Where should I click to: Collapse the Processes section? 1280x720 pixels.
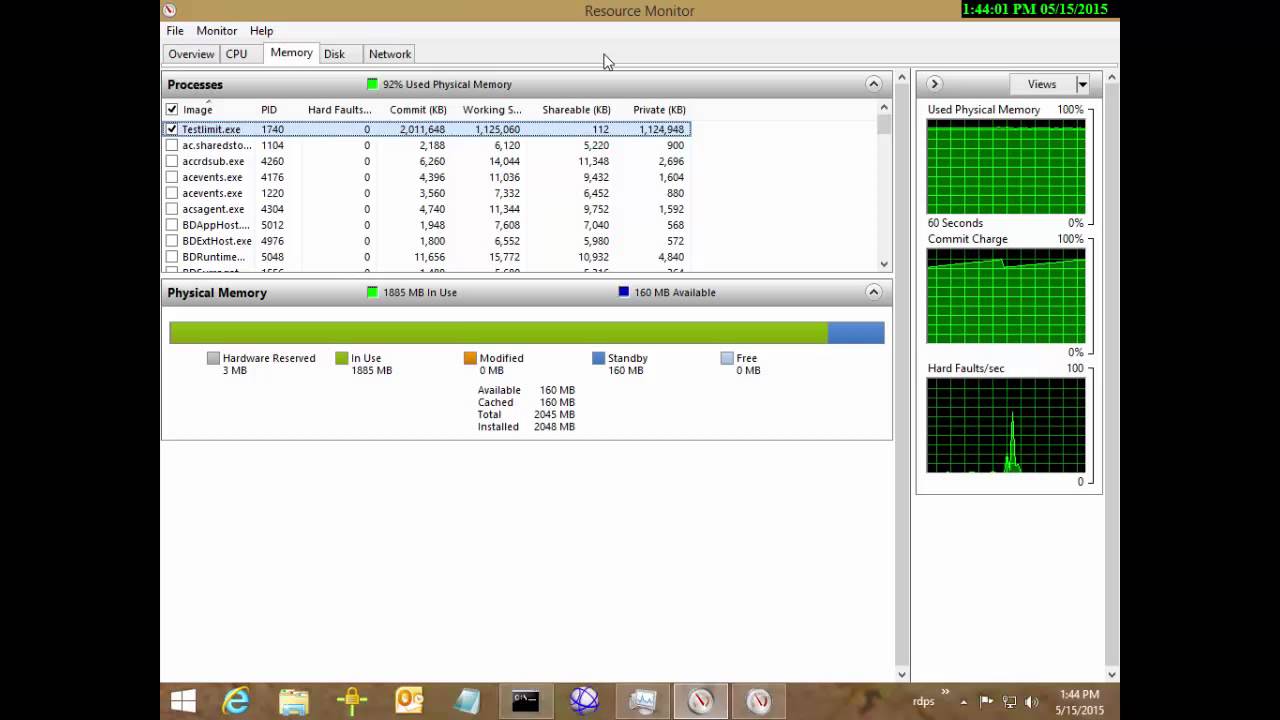(x=873, y=84)
